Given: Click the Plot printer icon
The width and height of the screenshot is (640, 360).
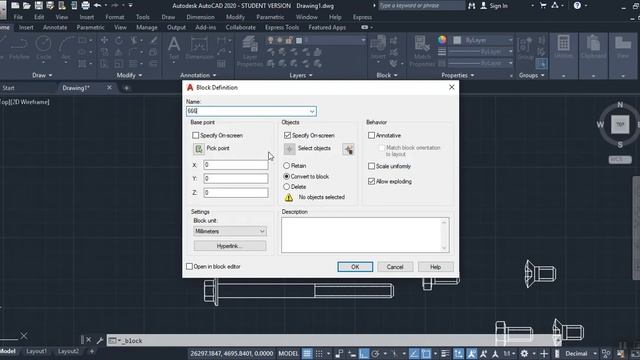Looking at the screenshot, I should pyautogui.click(x=86, y=5).
